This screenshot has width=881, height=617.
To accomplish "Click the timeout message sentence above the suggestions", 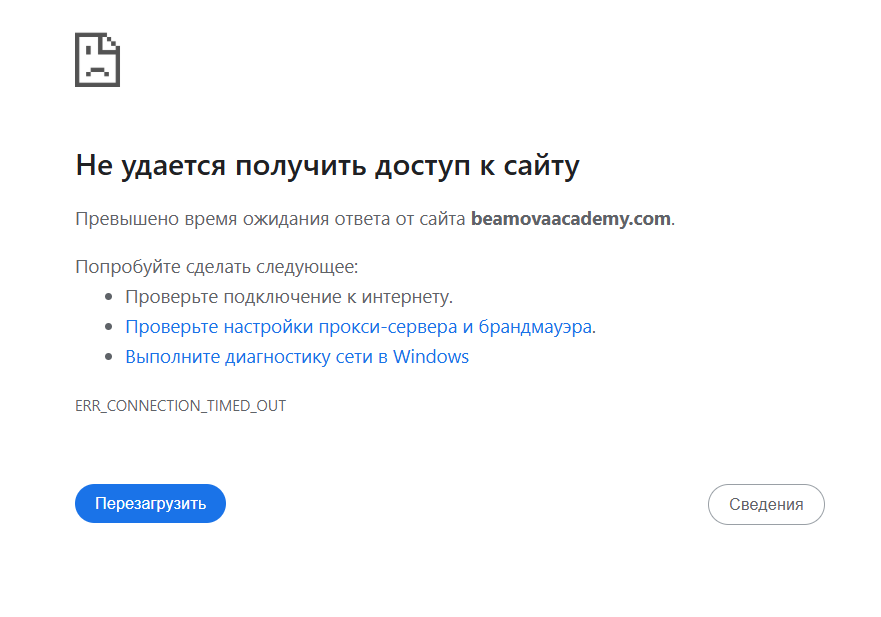I will [x=375, y=218].
